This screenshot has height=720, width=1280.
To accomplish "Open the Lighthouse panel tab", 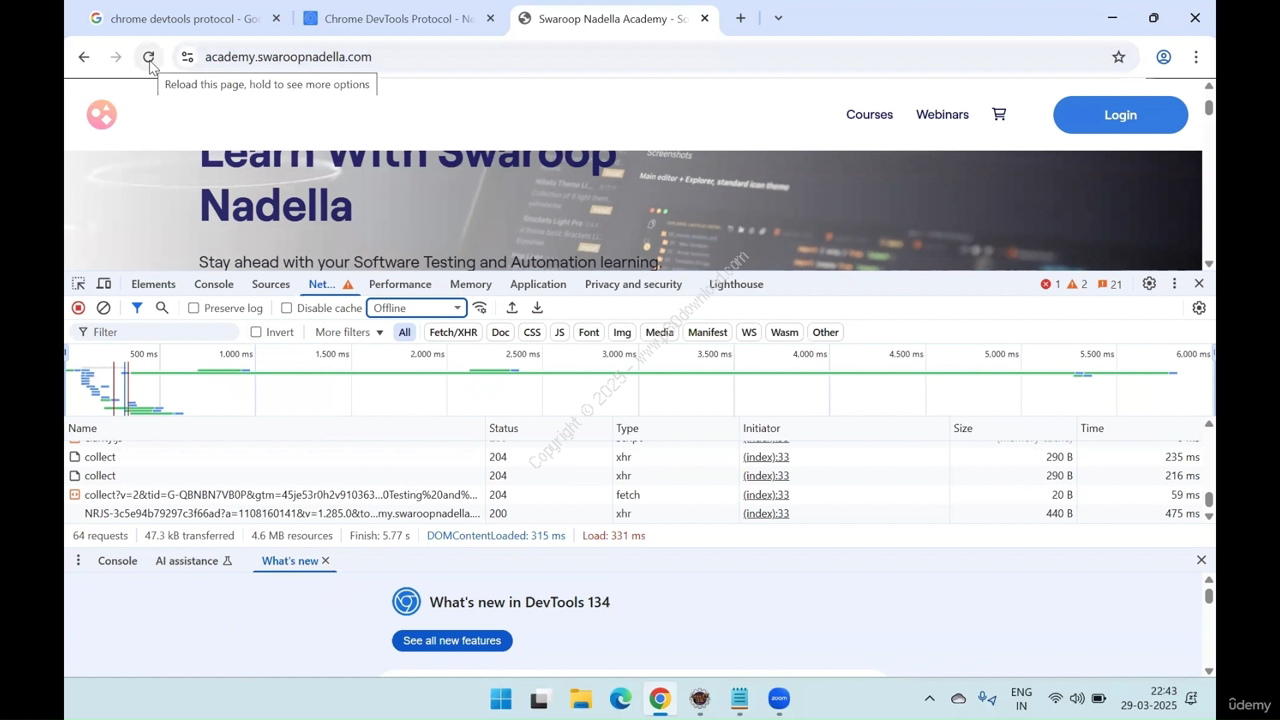I will [x=736, y=284].
